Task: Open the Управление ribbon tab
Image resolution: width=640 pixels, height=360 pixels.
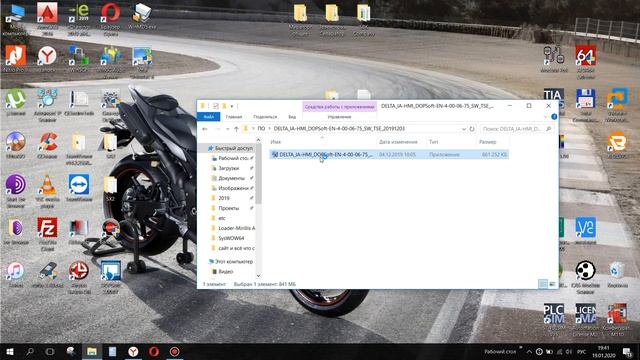Action: [x=339, y=117]
